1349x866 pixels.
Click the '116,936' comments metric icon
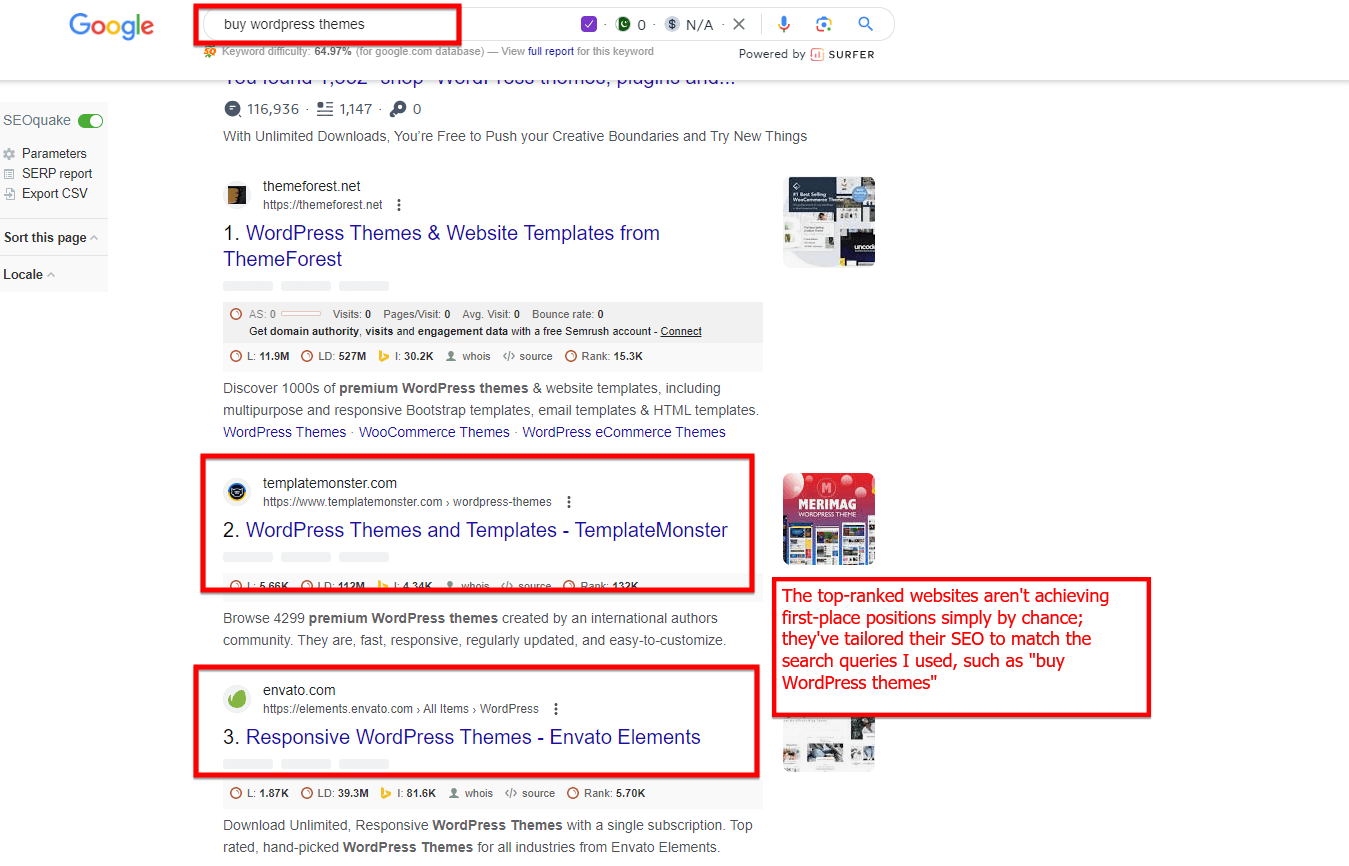(233, 109)
